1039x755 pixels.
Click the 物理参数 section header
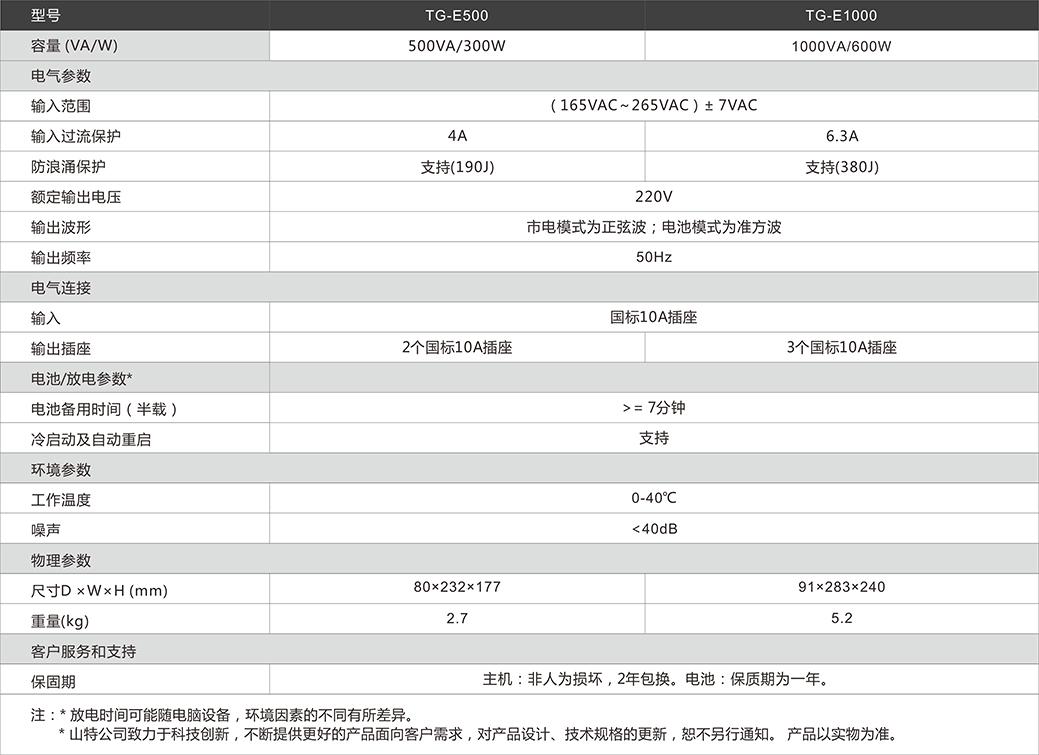50,558
